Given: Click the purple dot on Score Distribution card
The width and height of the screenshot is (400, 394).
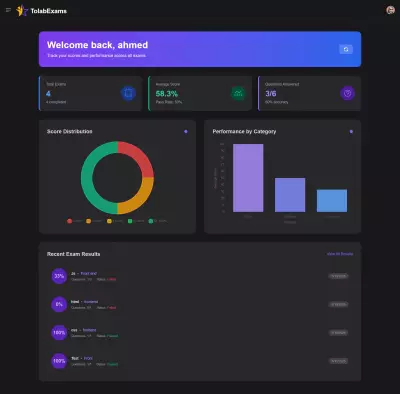Looking at the screenshot, I should point(186,132).
